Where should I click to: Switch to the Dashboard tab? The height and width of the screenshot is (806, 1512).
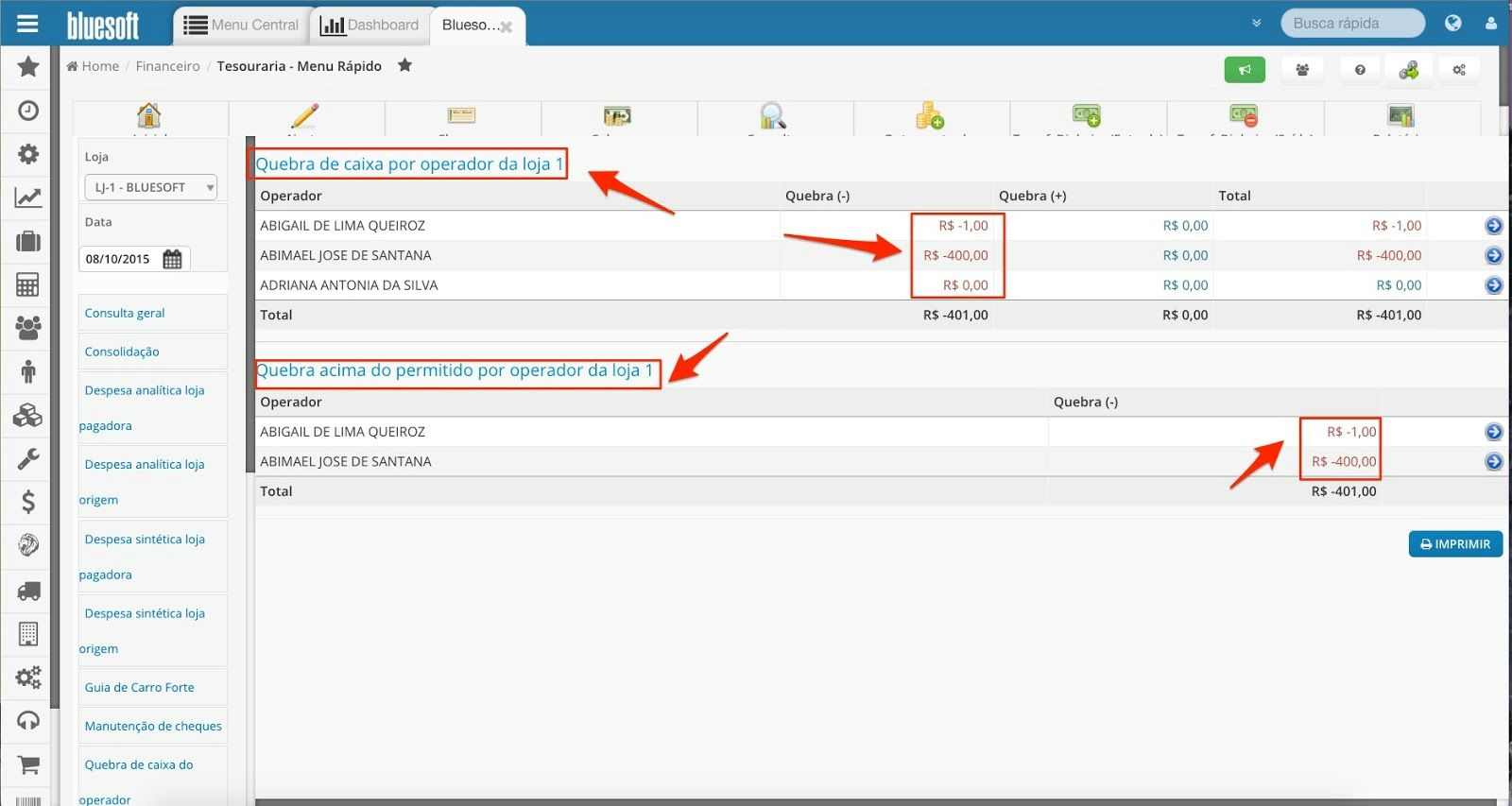click(x=369, y=25)
